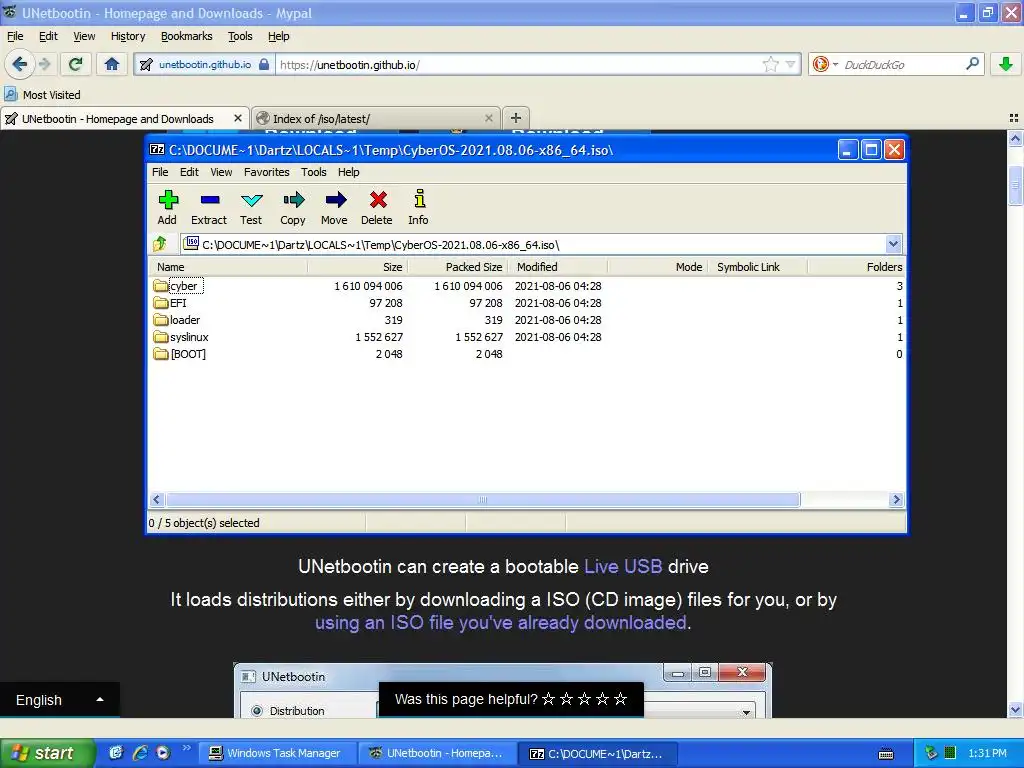Click the Move arrow icon
This screenshot has width=1024, height=768.
334,208
